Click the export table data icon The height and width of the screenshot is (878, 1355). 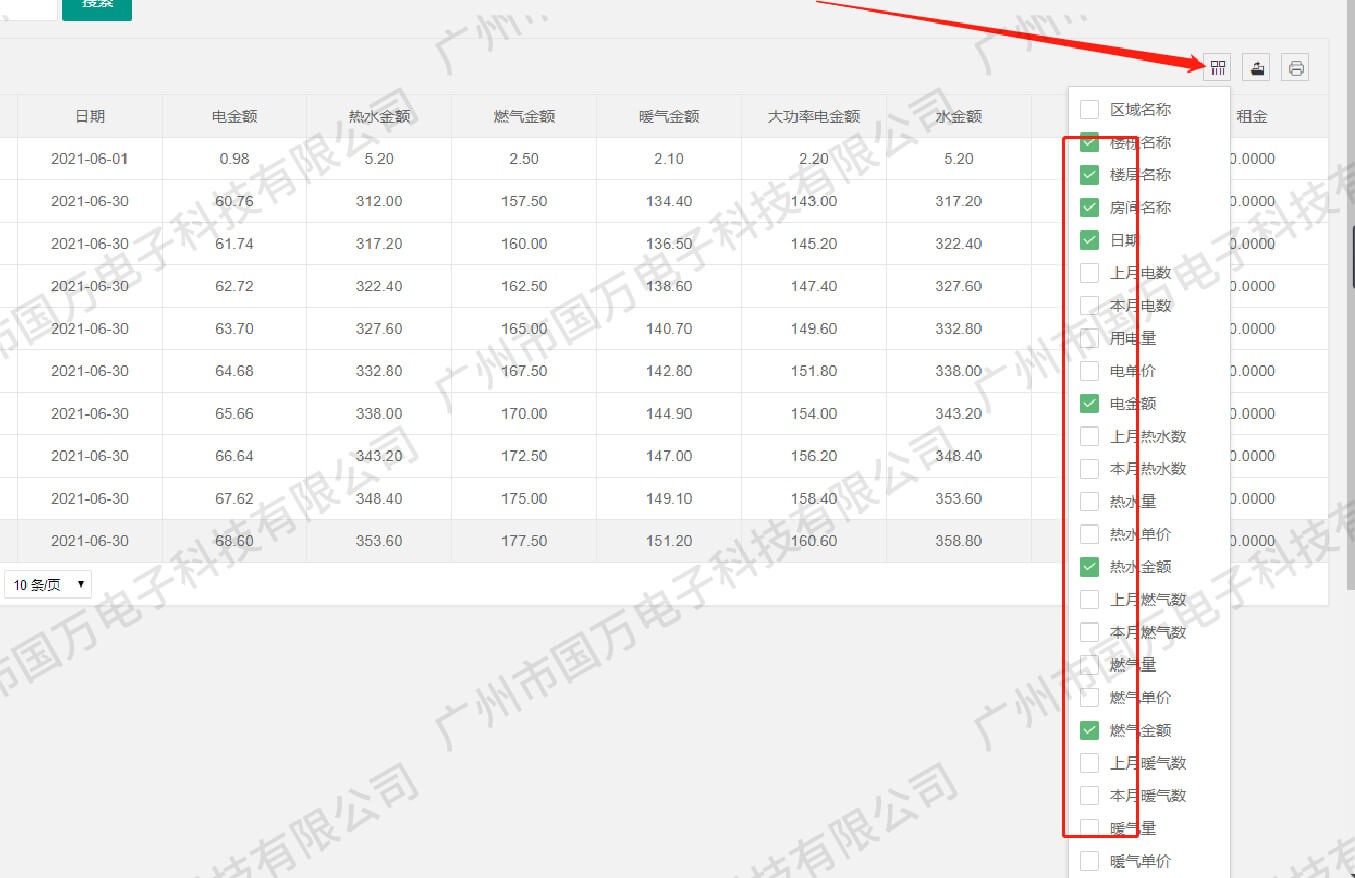point(1257,68)
